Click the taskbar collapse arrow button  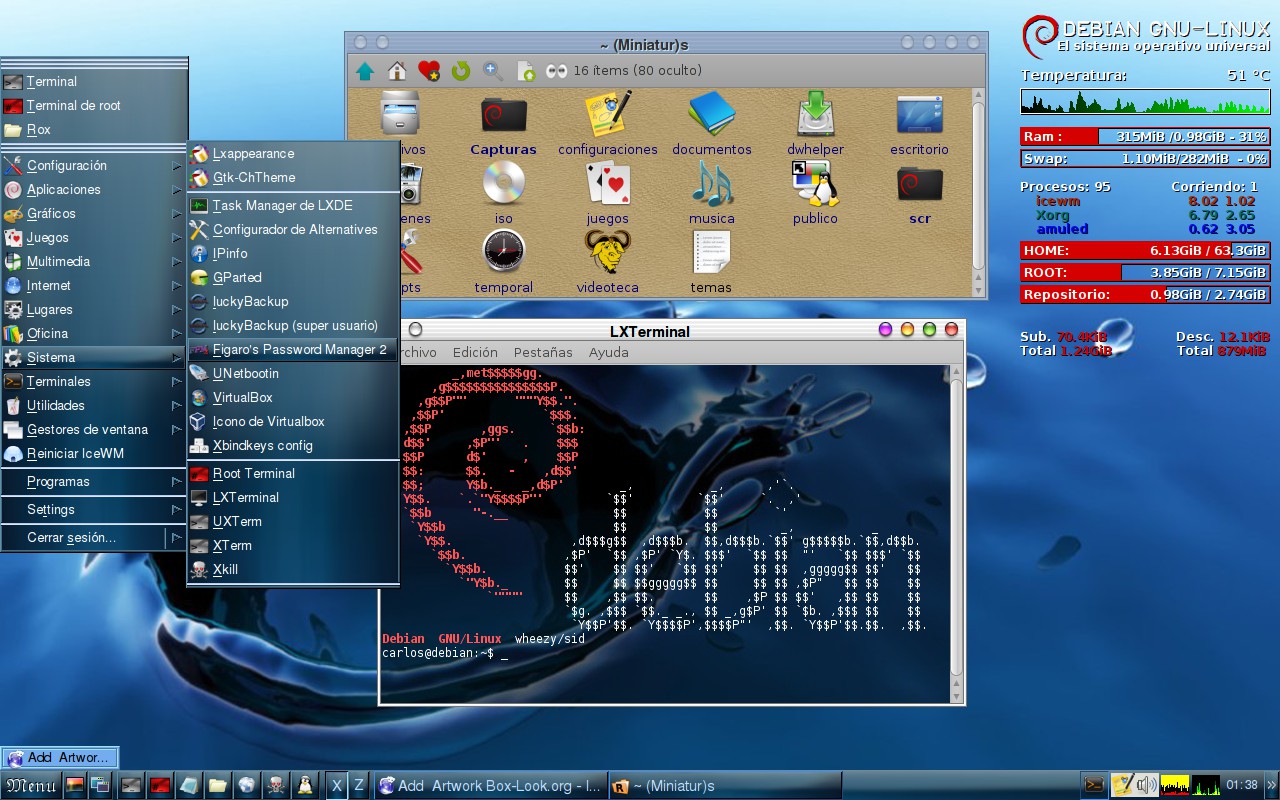[x=1273, y=786]
